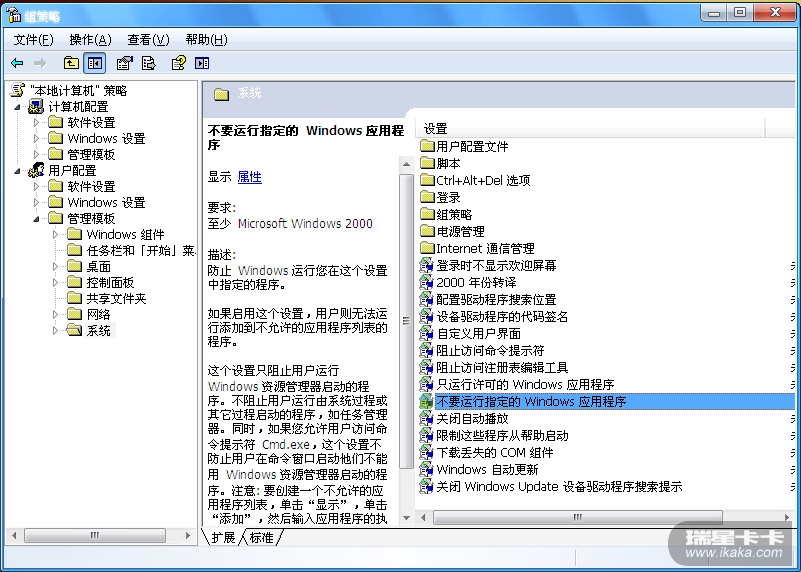Open the Properties toolbar icon
801x572 pixels.
(125, 63)
